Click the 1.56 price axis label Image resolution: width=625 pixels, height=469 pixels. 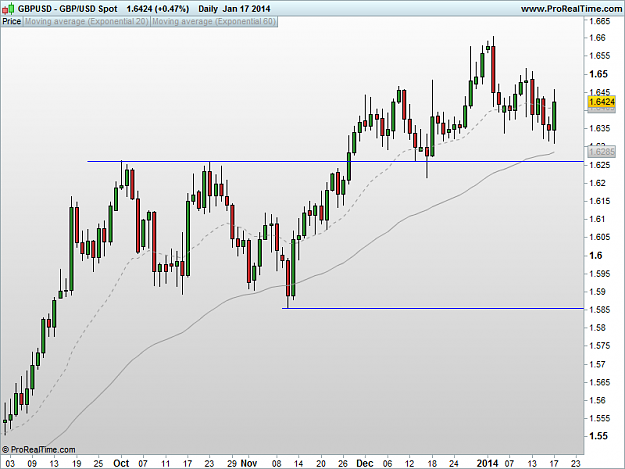point(597,400)
